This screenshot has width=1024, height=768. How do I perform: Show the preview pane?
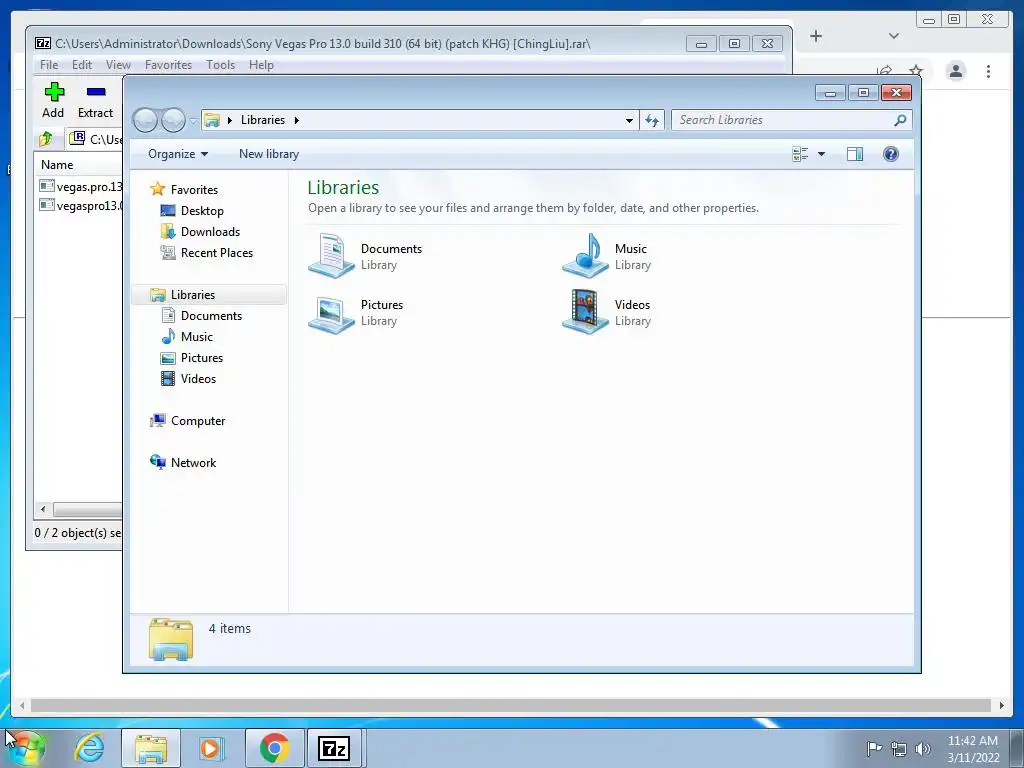point(855,154)
